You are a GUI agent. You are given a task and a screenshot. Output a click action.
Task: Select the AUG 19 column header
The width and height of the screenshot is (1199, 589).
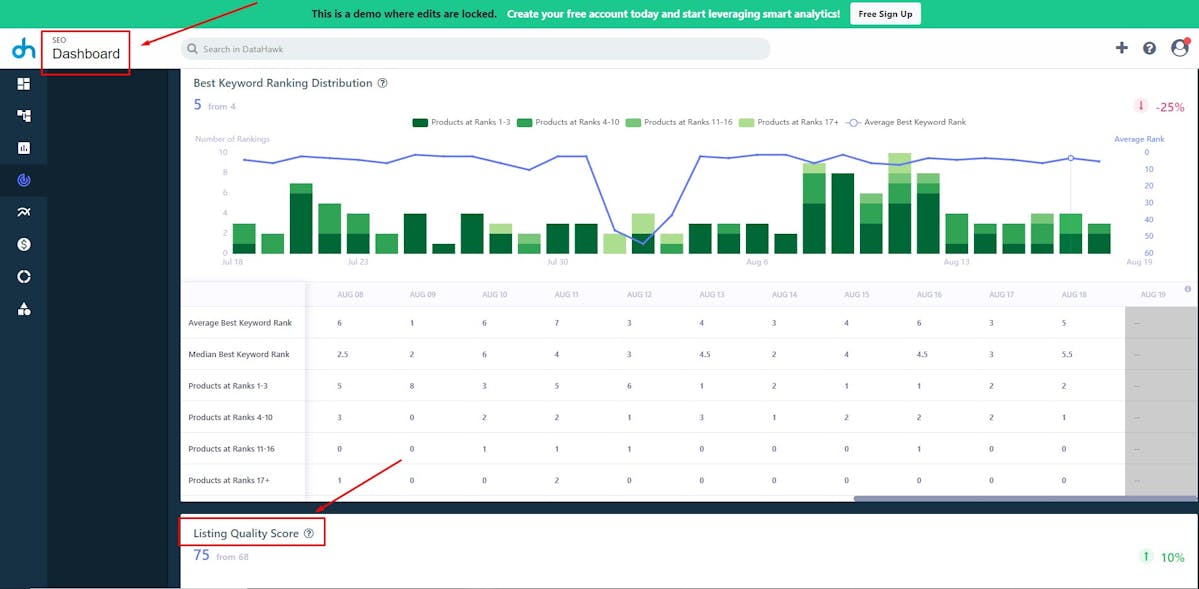pos(1153,294)
